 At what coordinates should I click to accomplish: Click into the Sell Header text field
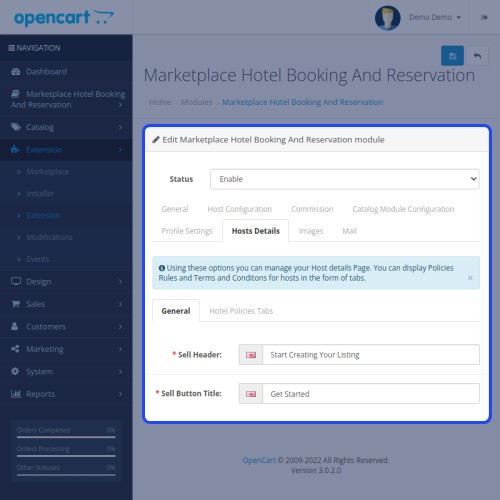(371, 355)
